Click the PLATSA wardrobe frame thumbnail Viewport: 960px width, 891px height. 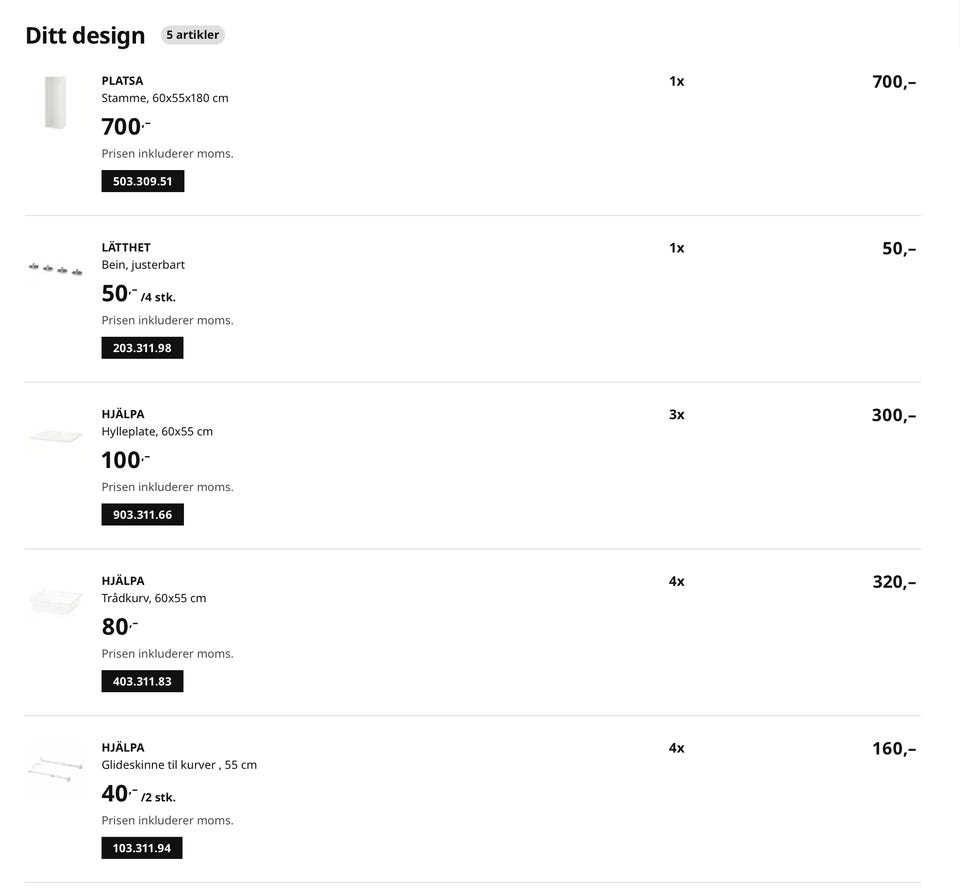[55, 103]
